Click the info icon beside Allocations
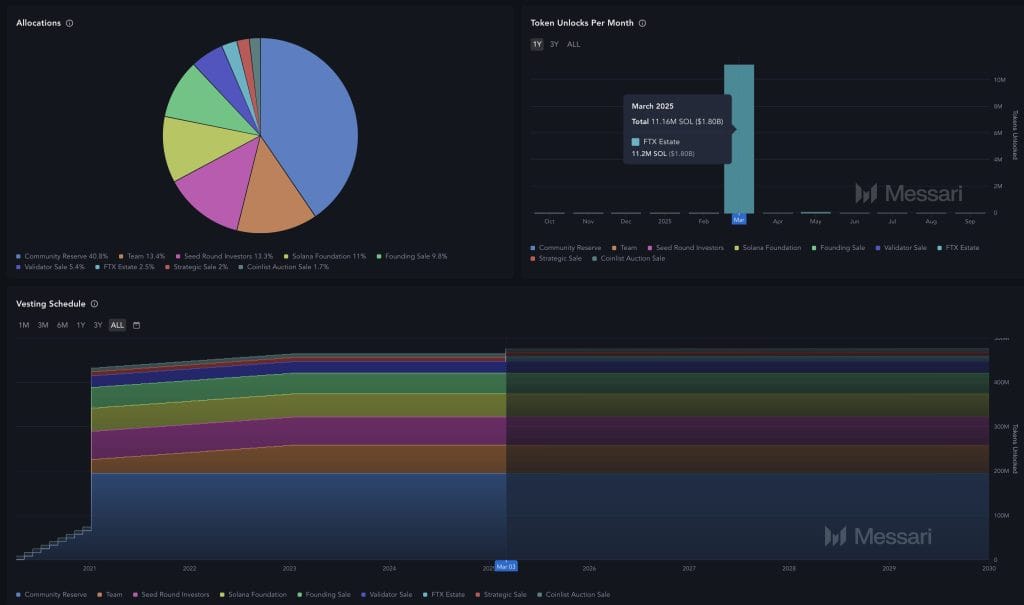This screenshot has height=605, width=1024. 69,23
